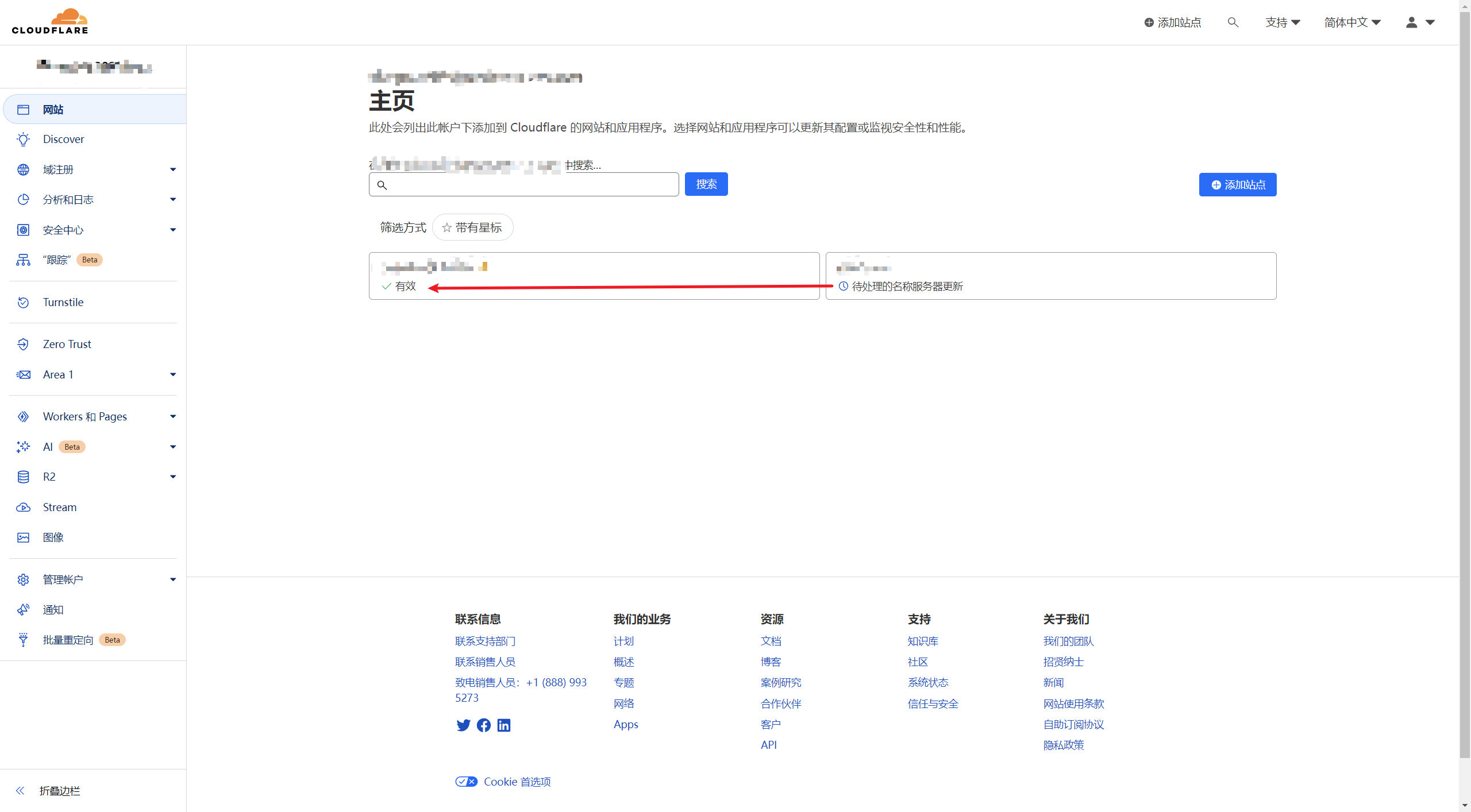Open 支持 dropdown menu item

click(x=1283, y=22)
